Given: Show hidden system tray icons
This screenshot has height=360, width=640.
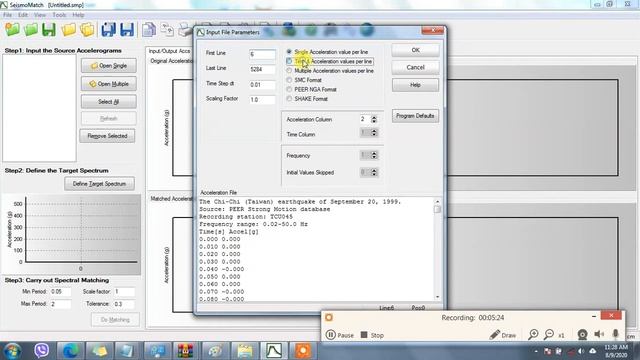Looking at the screenshot, I should (536, 351).
